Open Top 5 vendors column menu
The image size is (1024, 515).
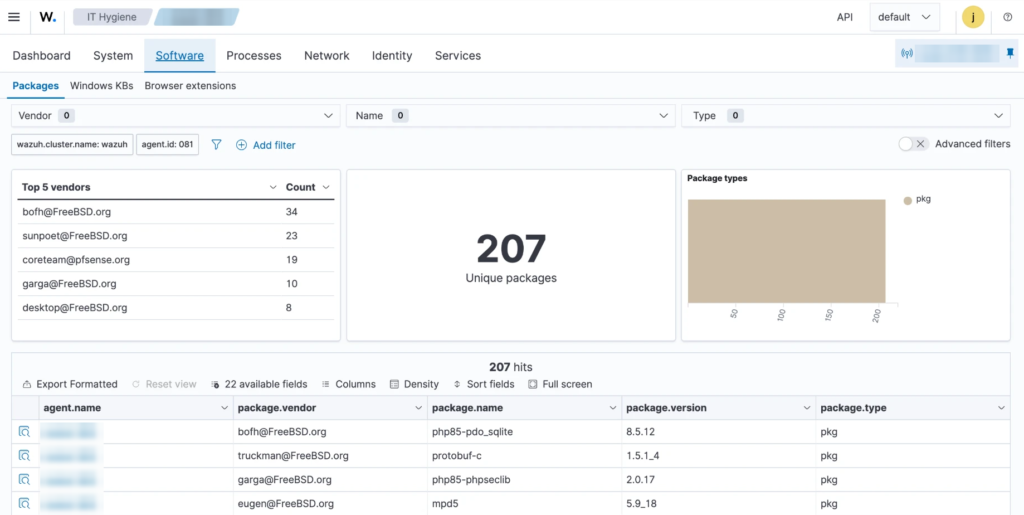(x=273, y=187)
